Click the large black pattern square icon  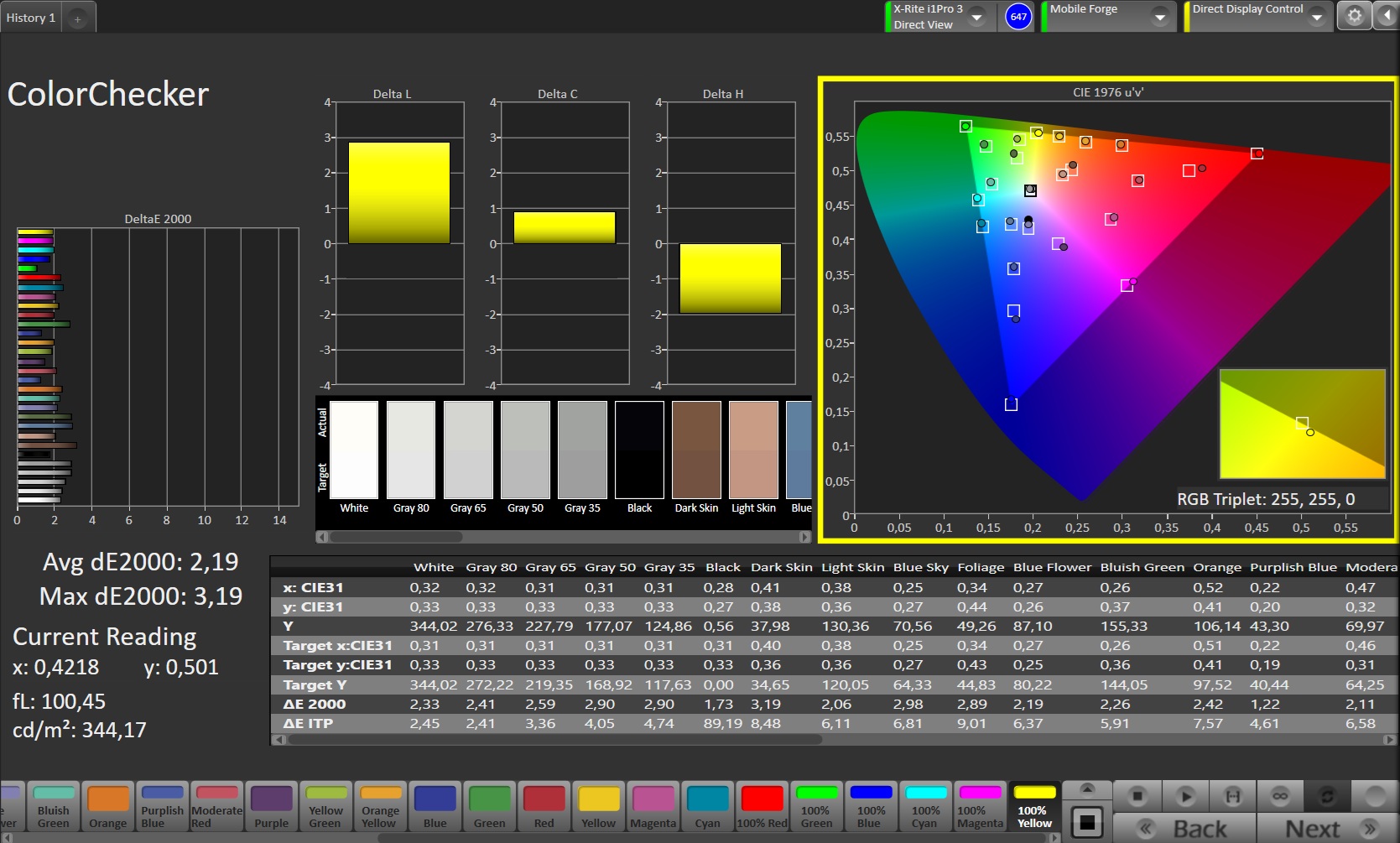pos(1087,822)
